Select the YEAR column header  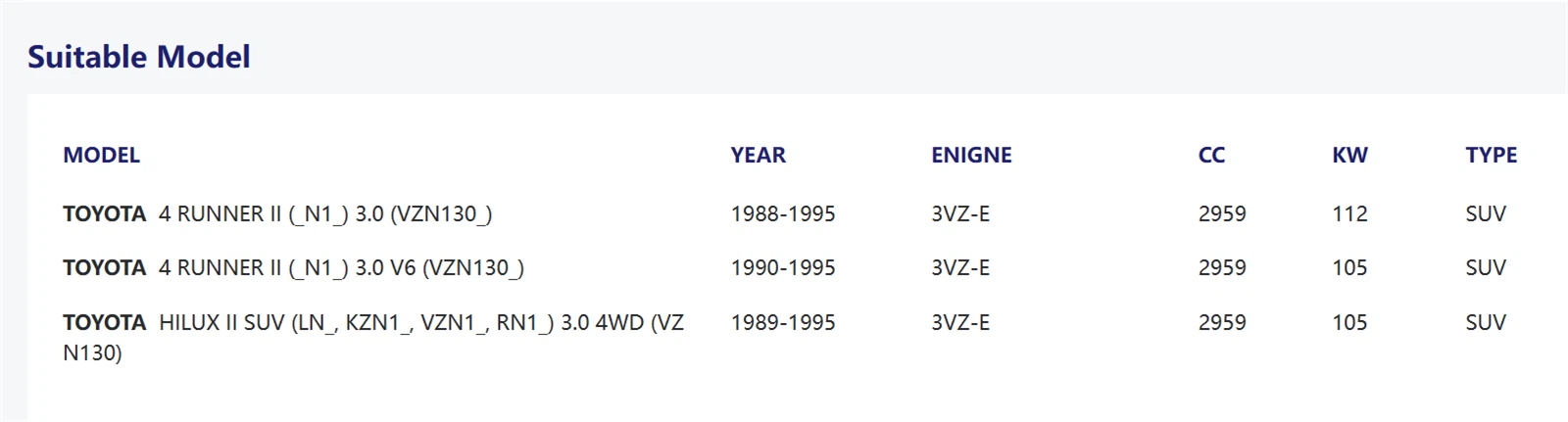pos(758,155)
